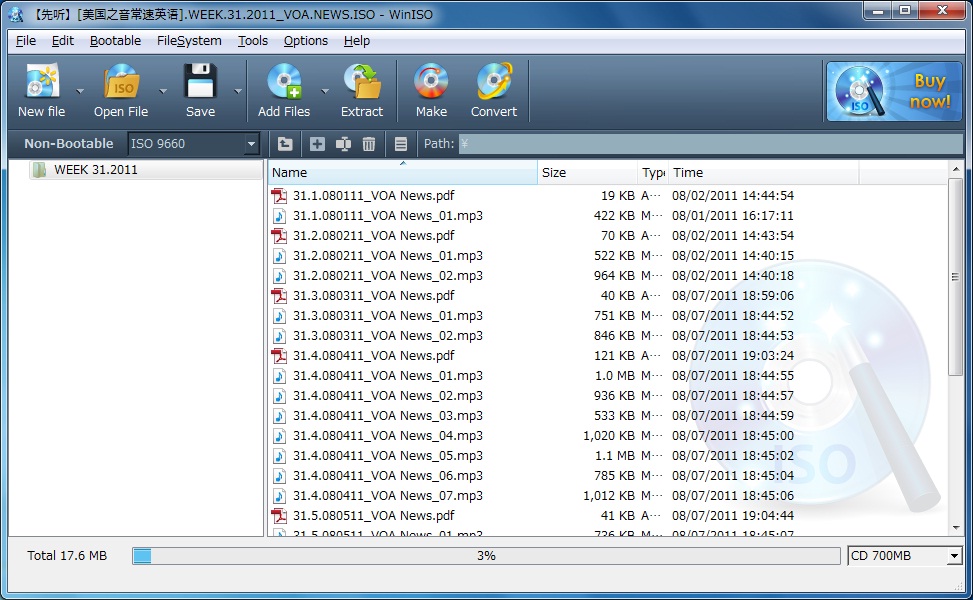Click the properties list icon
973x600 pixels.
tap(401, 144)
